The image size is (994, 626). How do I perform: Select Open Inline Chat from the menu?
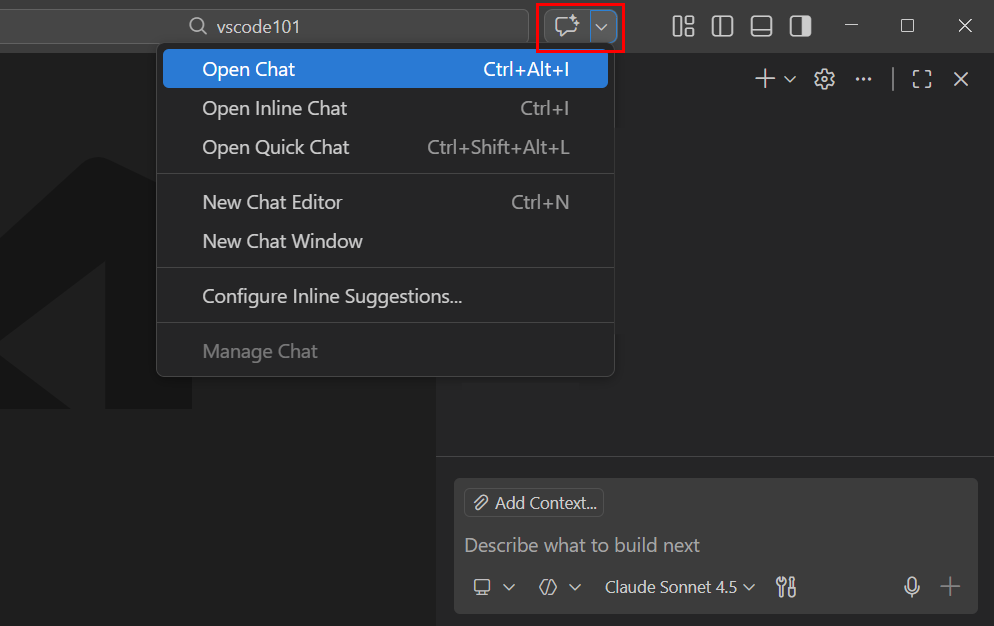pos(274,108)
